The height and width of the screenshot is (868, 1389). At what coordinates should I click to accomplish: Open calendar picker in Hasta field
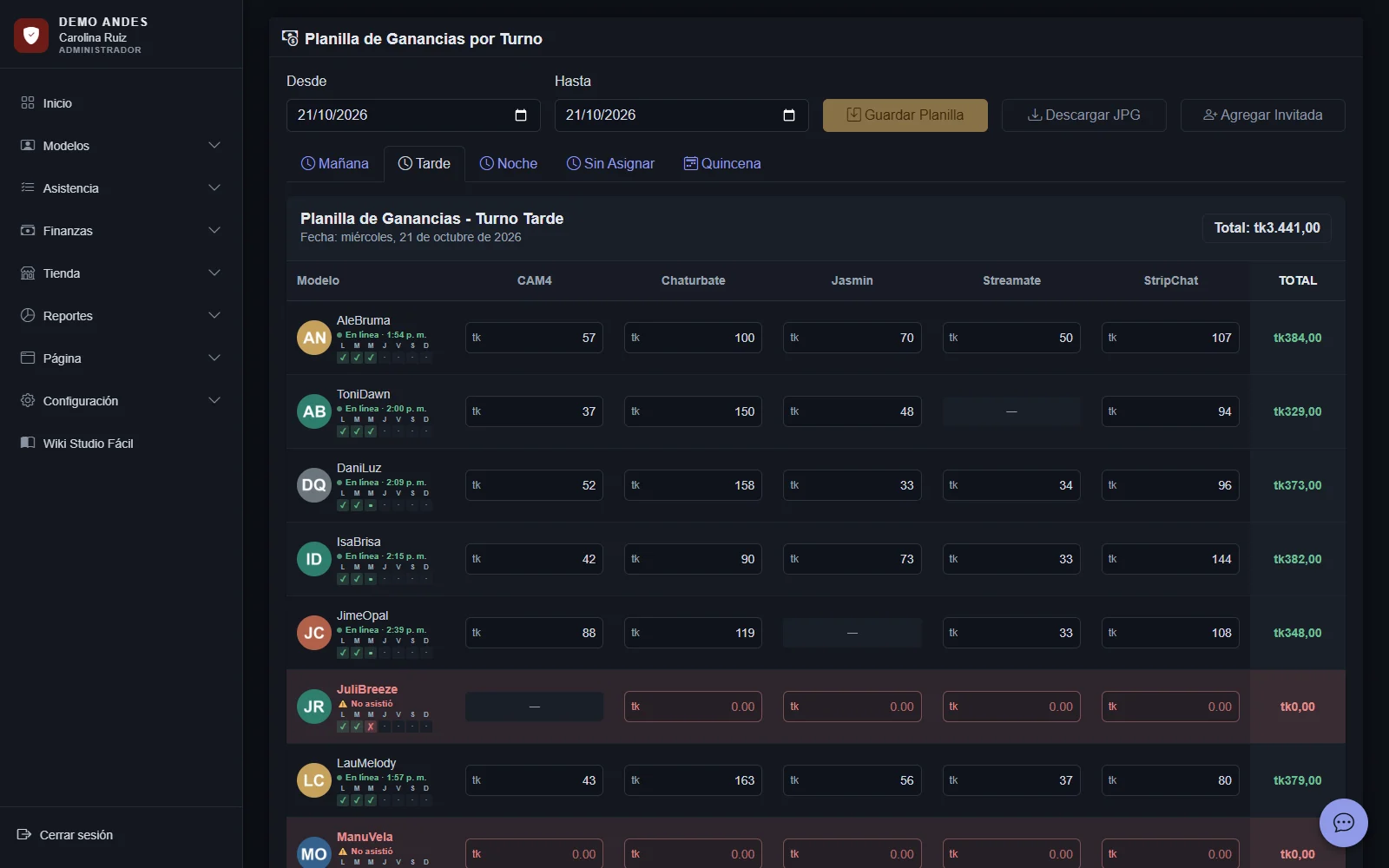(789, 115)
